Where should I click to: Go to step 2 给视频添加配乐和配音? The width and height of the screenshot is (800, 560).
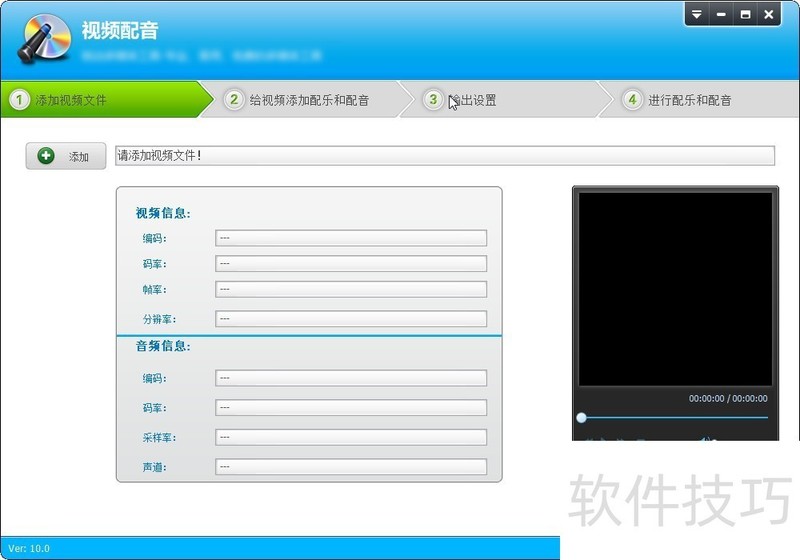tap(300, 100)
